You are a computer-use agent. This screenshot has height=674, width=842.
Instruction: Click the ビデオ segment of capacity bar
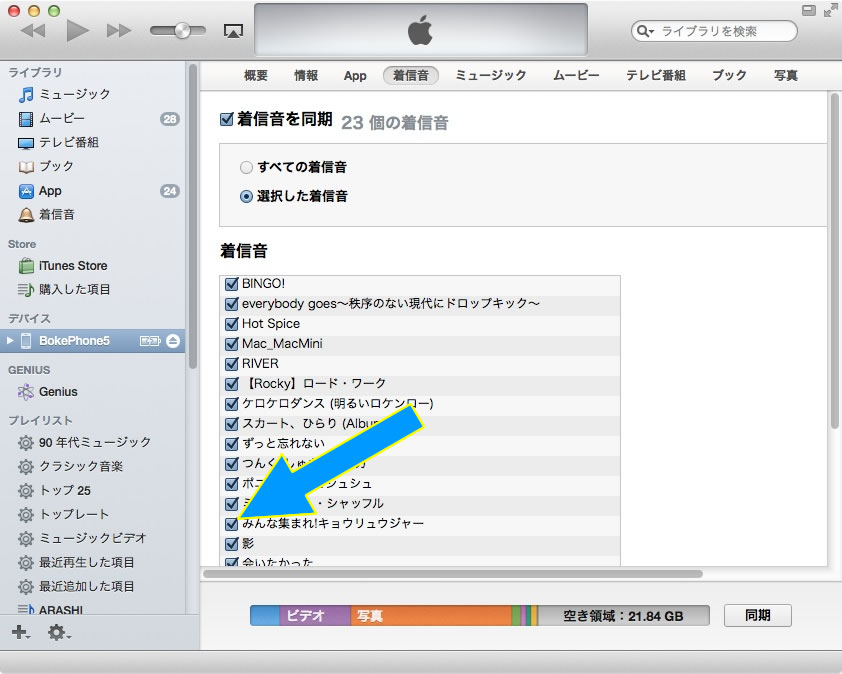315,615
